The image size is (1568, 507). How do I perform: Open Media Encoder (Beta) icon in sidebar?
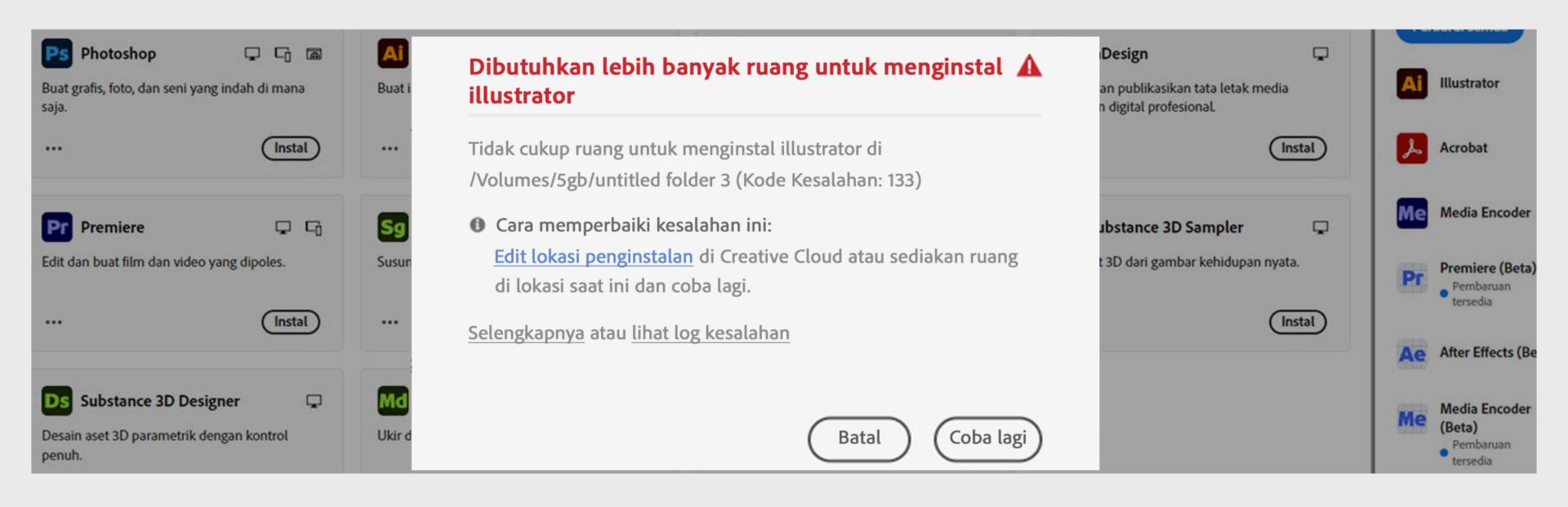pos(1412,419)
